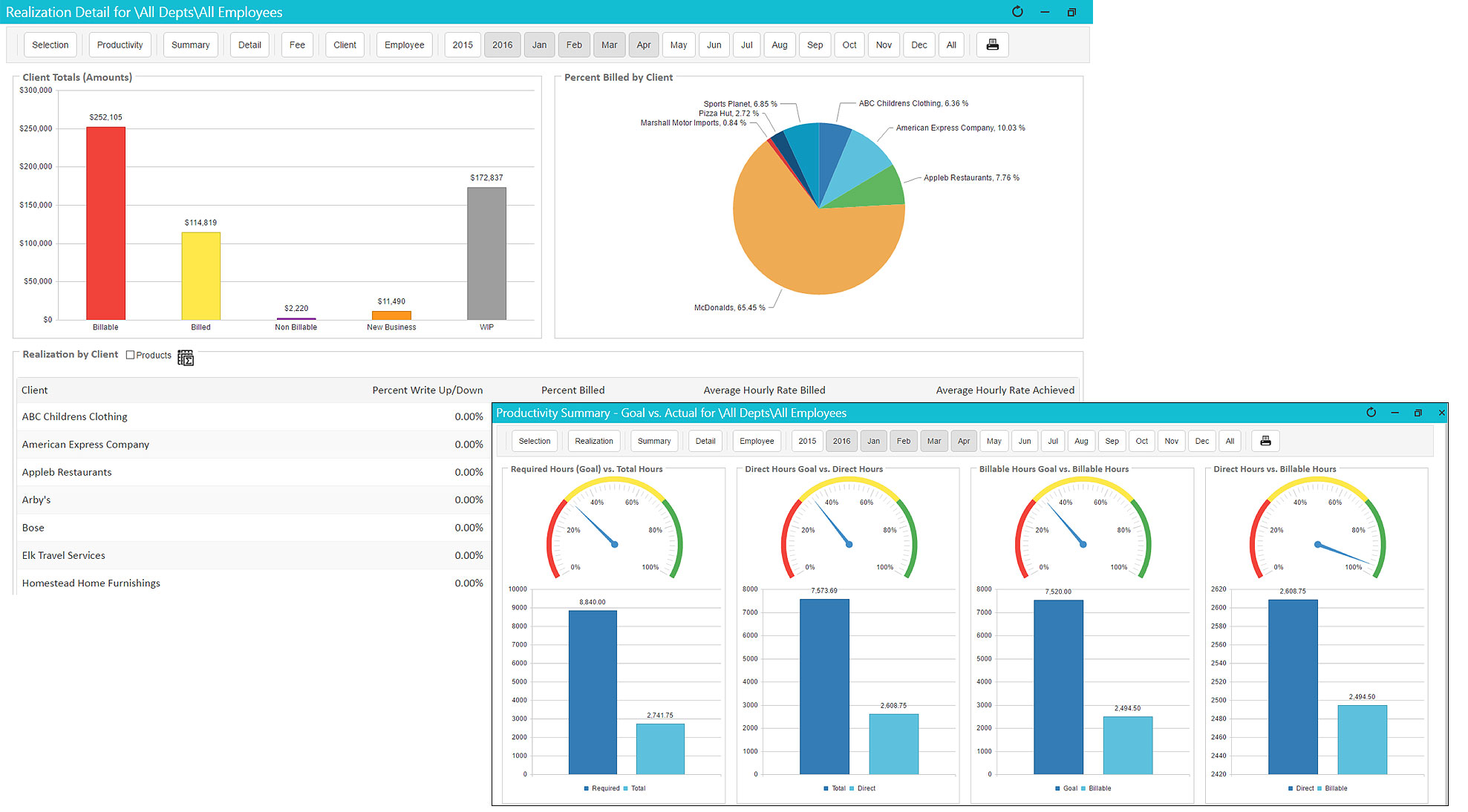The width and height of the screenshot is (1468, 812).
Task: Click the Realization button in Productivity Summary
Action: pos(593,441)
